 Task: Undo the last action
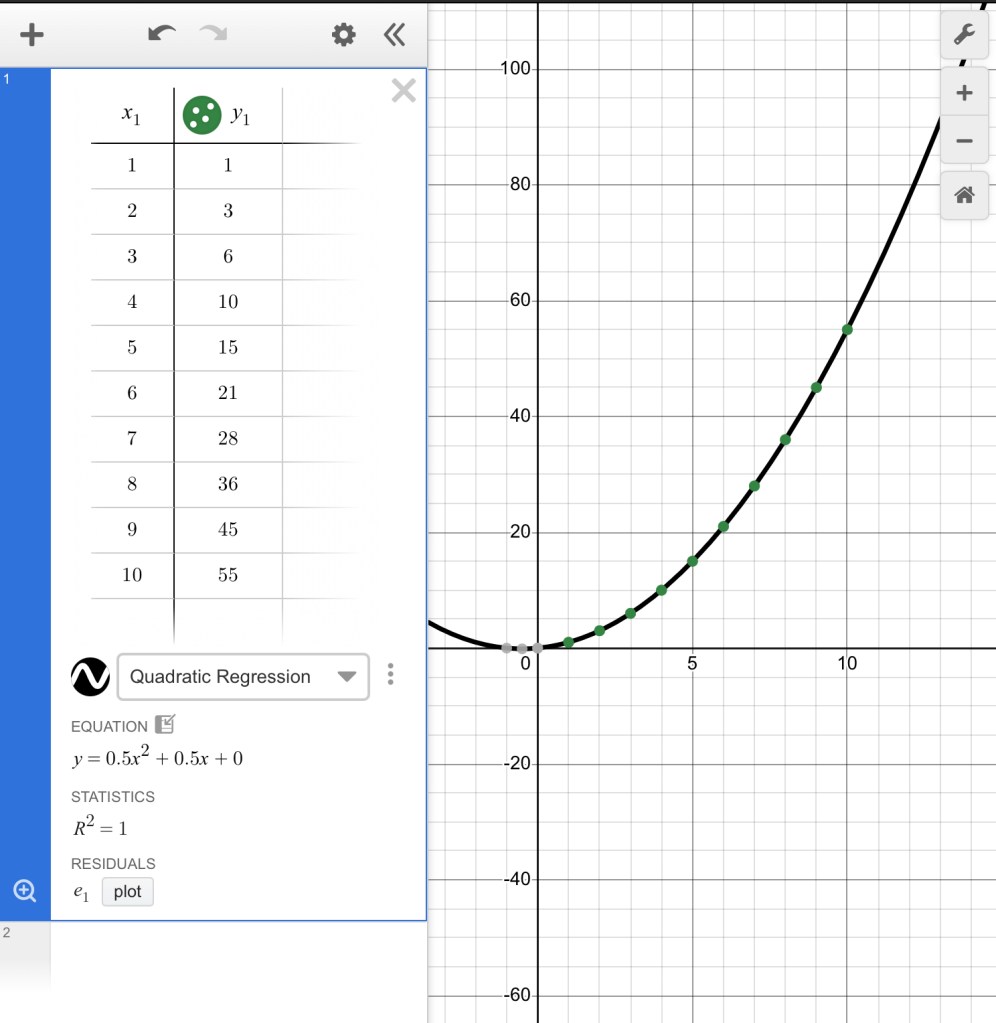[160, 35]
